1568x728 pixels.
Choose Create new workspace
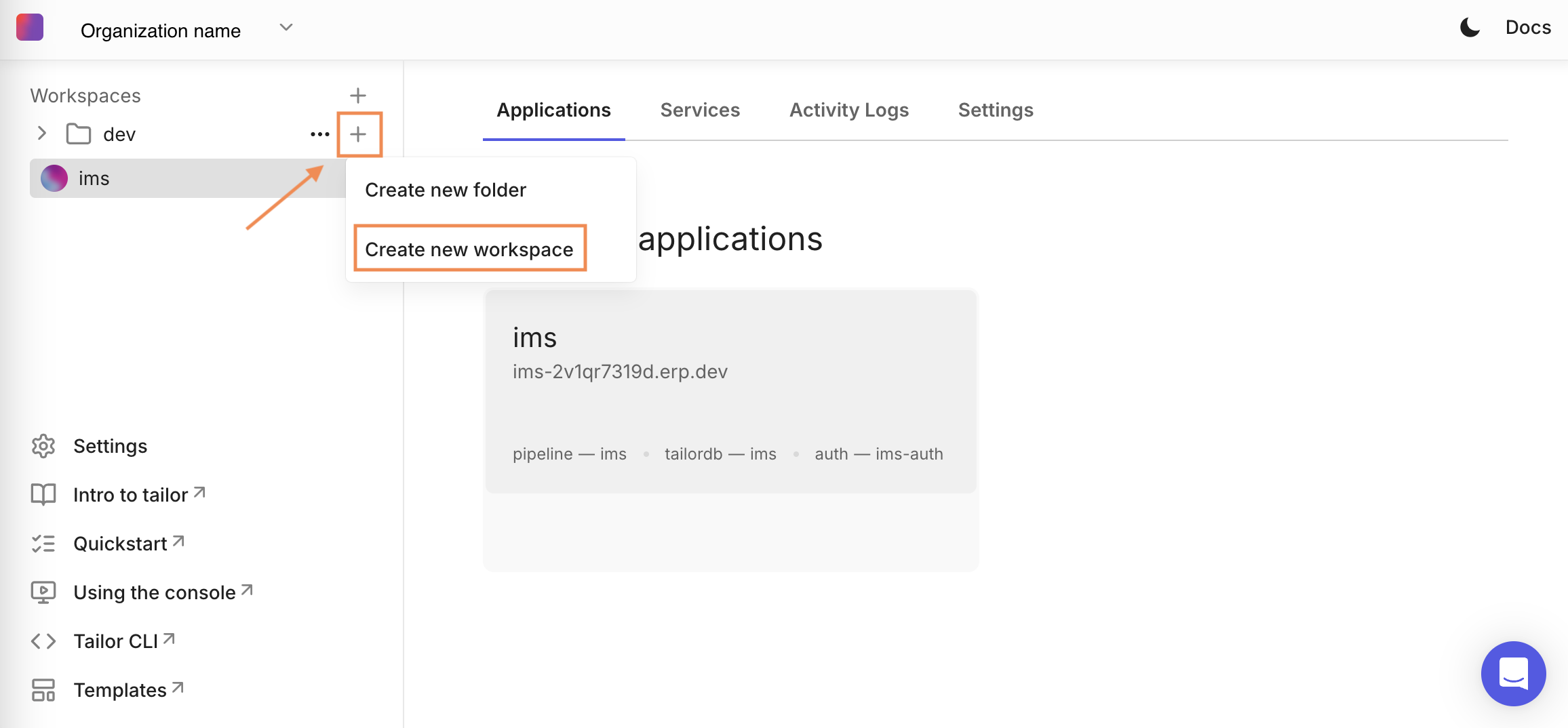coord(469,249)
